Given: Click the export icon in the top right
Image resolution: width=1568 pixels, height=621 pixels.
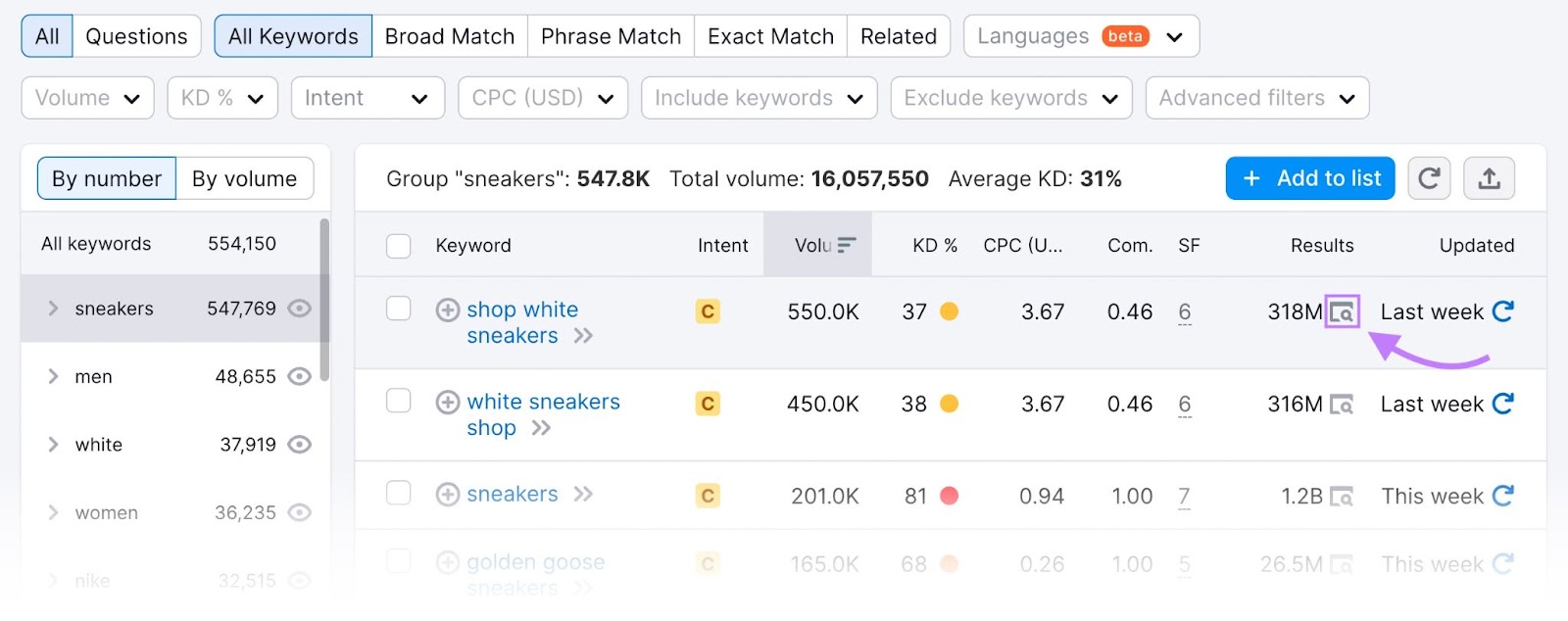Looking at the screenshot, I should click(x=1489, y=178).
